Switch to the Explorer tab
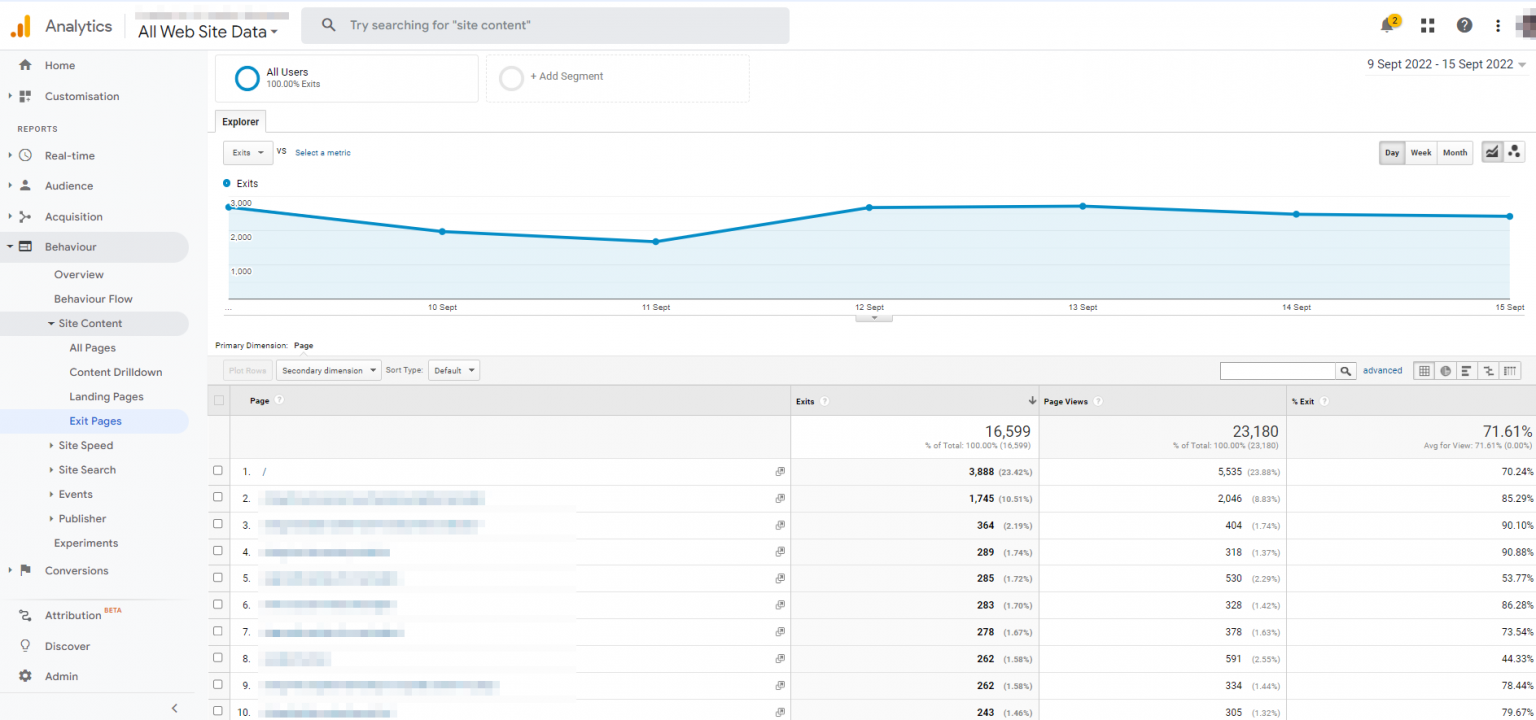The image size is (1536, 720). point(240,121)
